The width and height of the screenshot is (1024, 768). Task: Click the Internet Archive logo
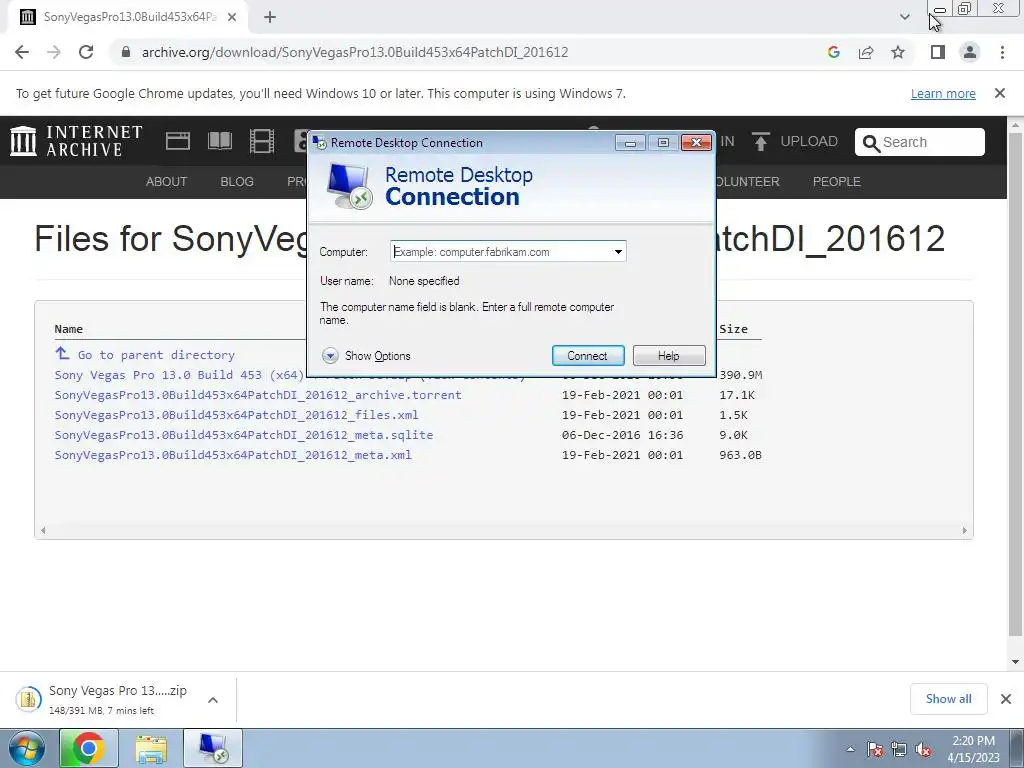point(76,141)
